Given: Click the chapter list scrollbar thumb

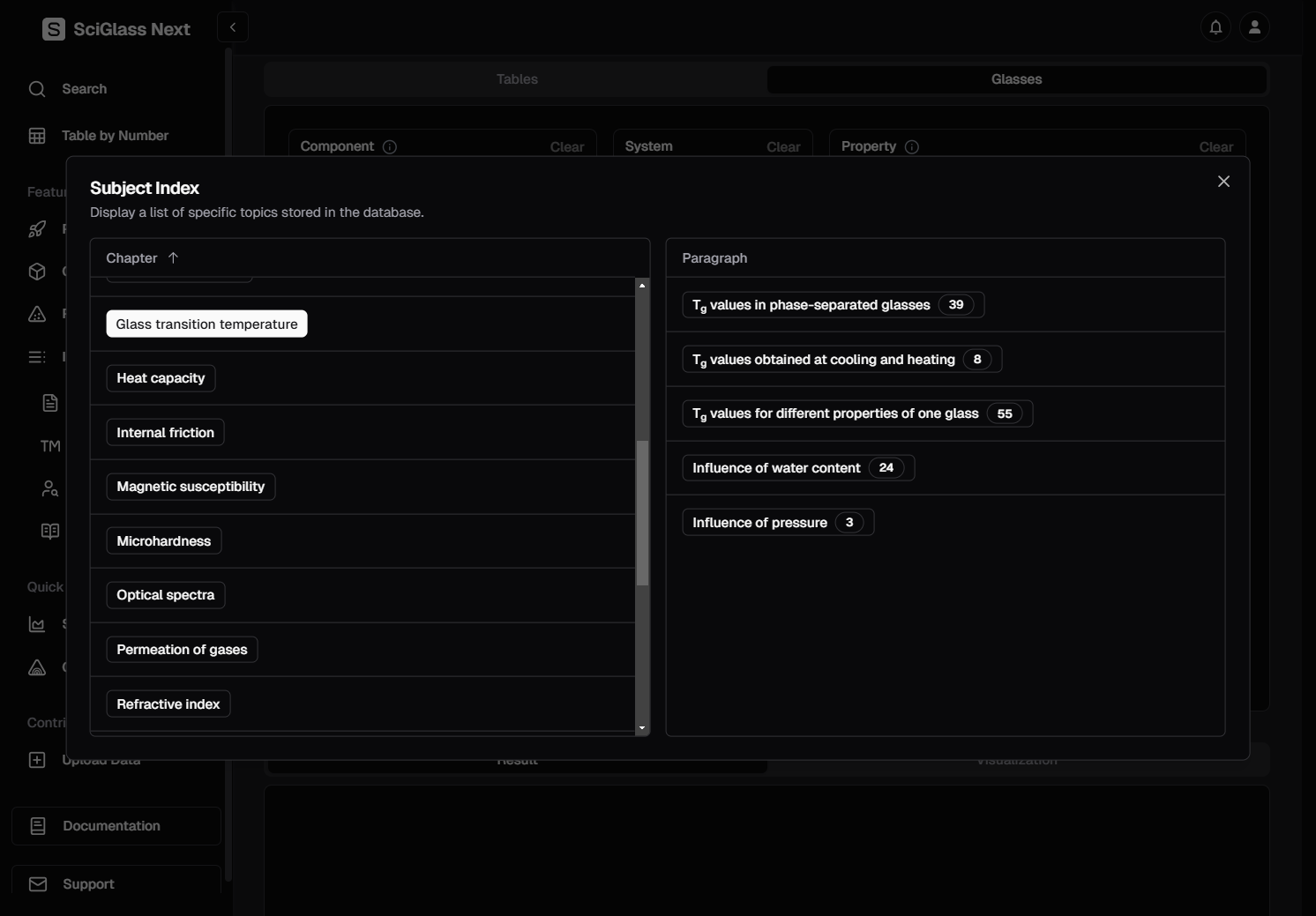Looking at the screenshot, I should click(x=642, y=512).
